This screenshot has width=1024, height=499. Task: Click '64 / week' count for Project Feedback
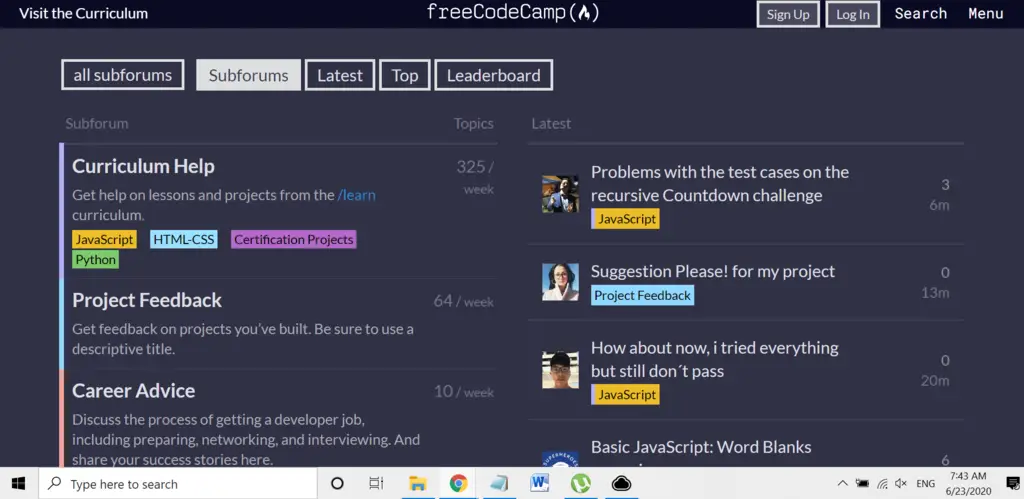(x=464, y=302)
